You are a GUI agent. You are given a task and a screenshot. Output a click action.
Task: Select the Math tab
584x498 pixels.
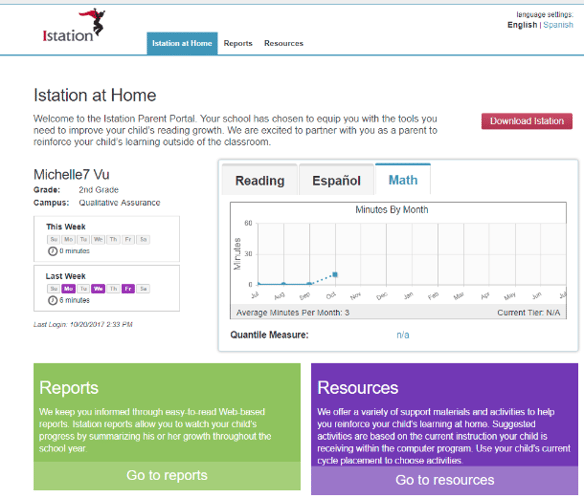403,180
